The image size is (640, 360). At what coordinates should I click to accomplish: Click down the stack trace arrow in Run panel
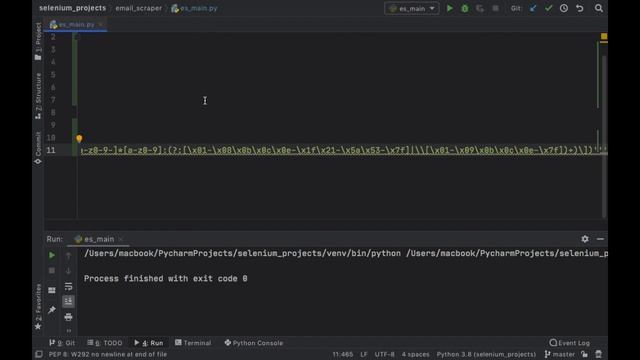(x=68, y=271)
